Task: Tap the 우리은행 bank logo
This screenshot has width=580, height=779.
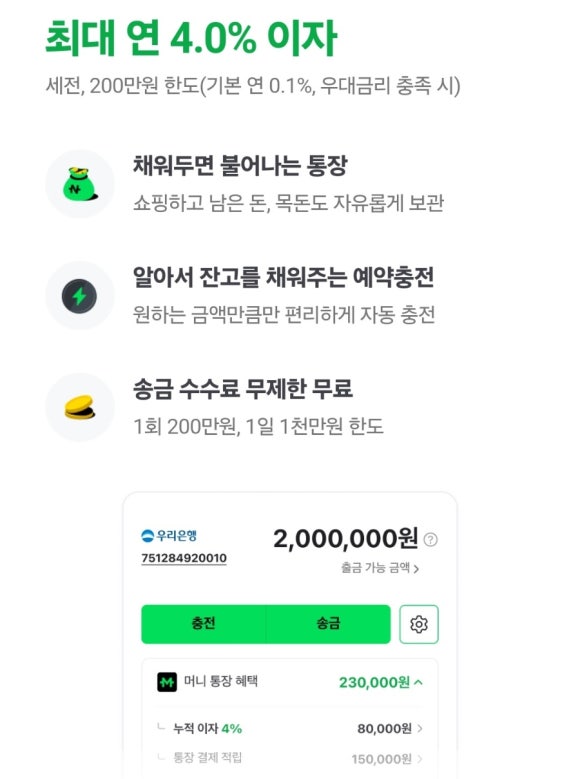Action: point(169,536)
